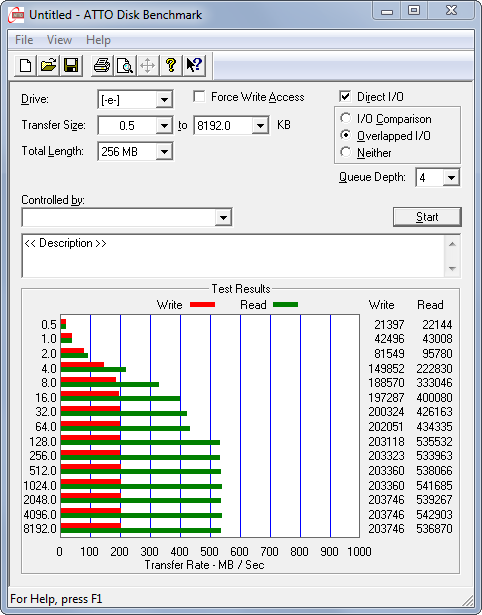Screen dimensions: 482x615
Task: Close the ATTO Disk Benchmark window
Action: (x=451, y=11)
